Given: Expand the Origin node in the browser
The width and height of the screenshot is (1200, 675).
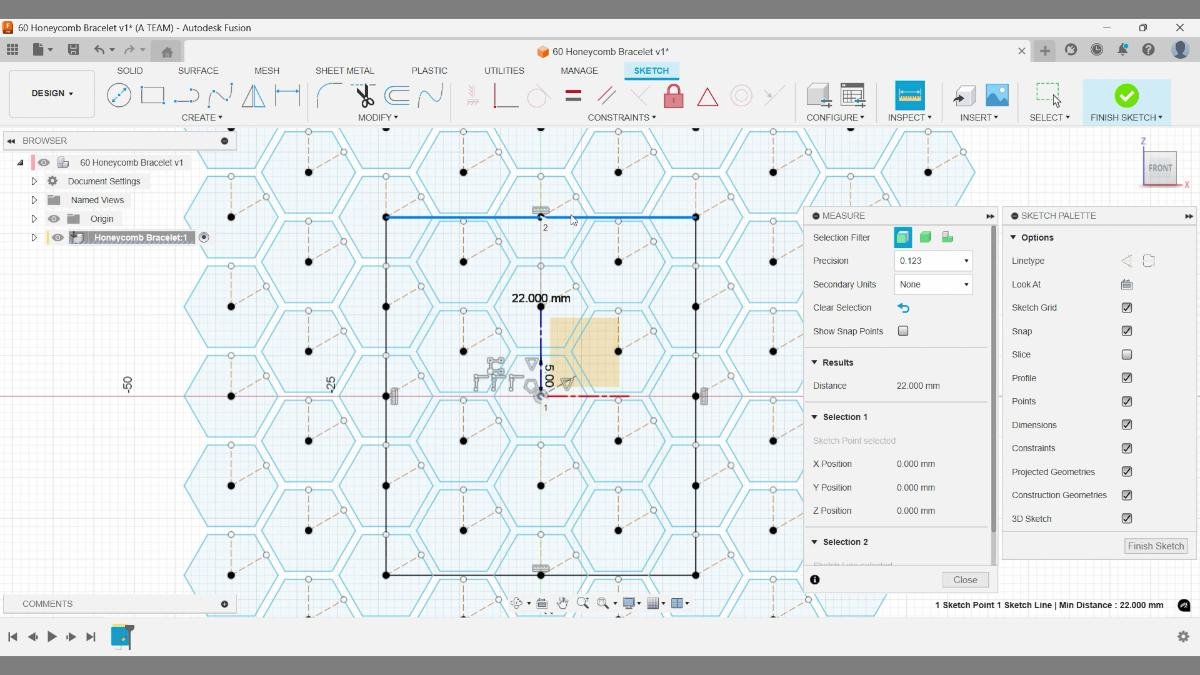Looking at the screenshot, I should point(34,218).
